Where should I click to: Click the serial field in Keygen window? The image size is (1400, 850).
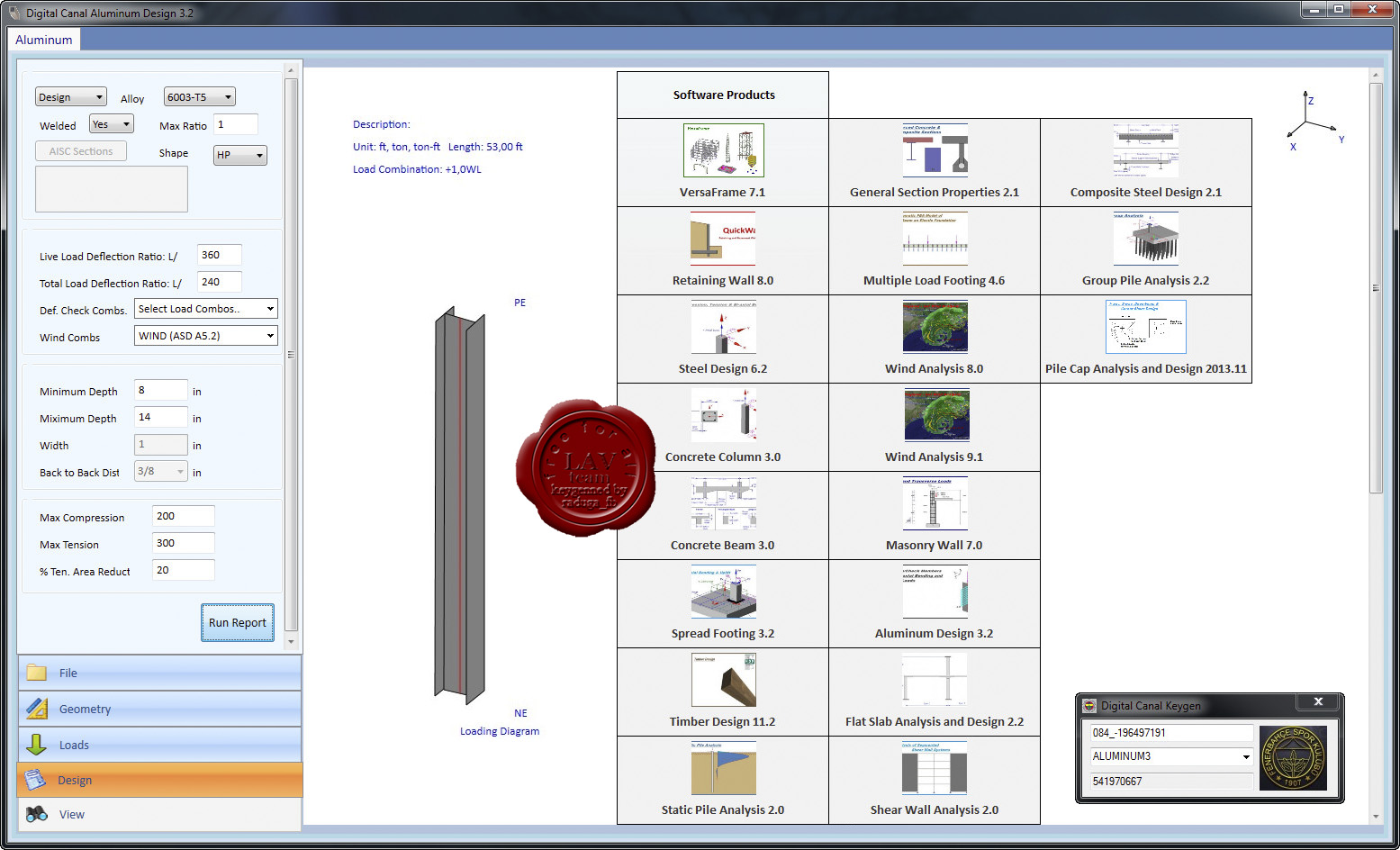point(1171,733)
